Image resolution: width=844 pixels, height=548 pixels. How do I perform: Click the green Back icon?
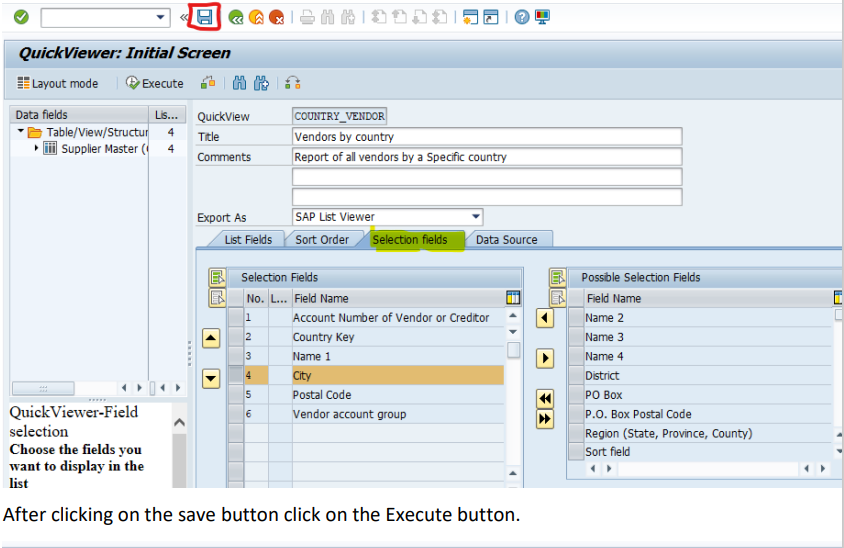[236, 18]
